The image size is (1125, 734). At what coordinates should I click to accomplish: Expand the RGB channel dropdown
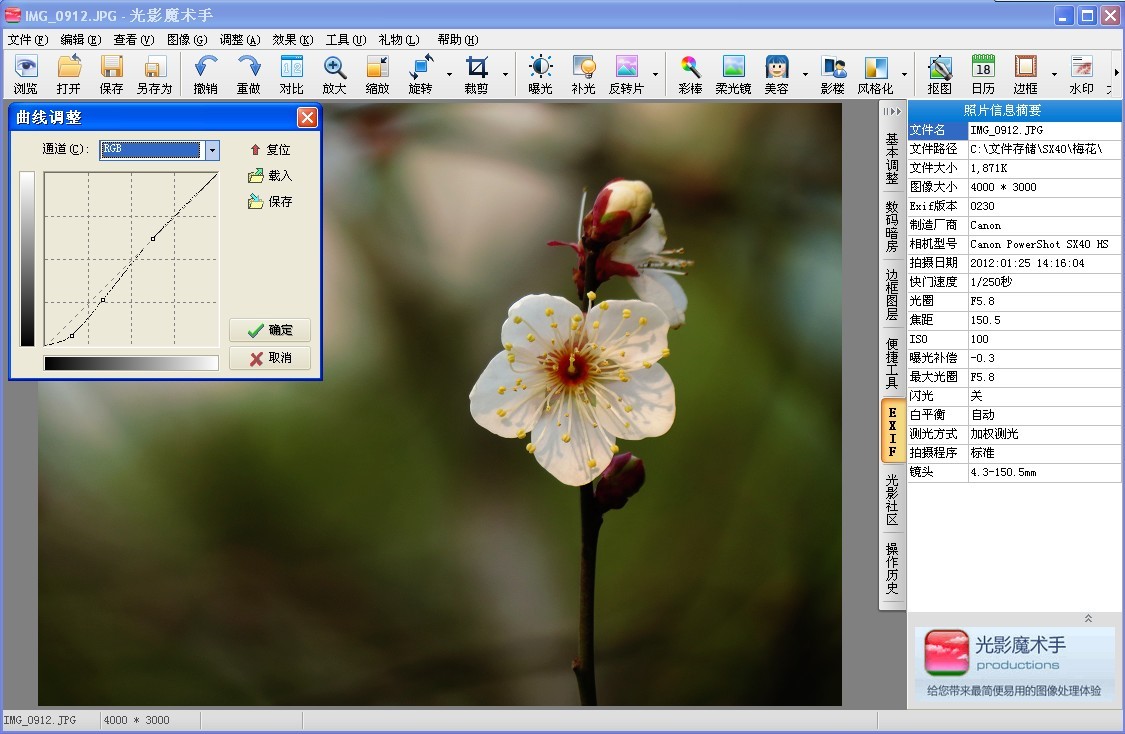(212, 150)
